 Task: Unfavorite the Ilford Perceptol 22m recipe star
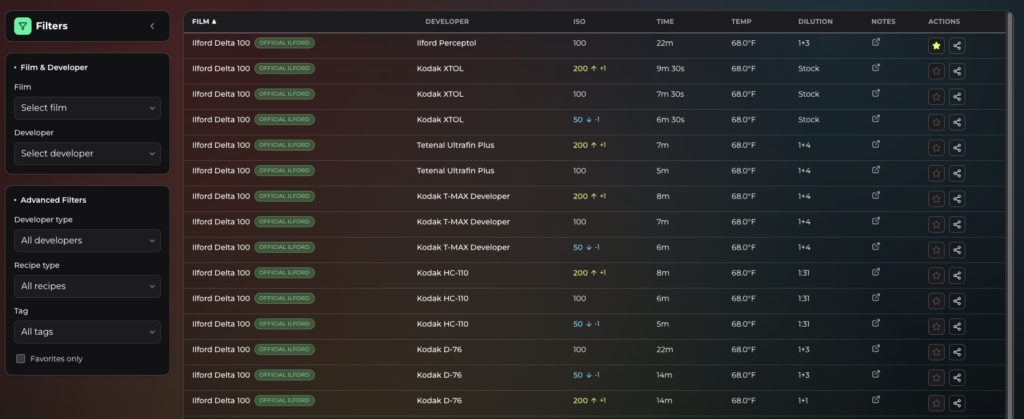(936, 45)
